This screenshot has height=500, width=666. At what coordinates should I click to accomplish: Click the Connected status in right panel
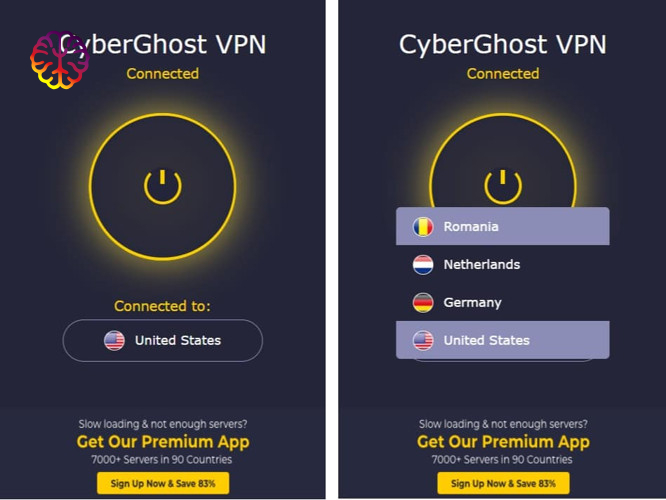[503, 73]
